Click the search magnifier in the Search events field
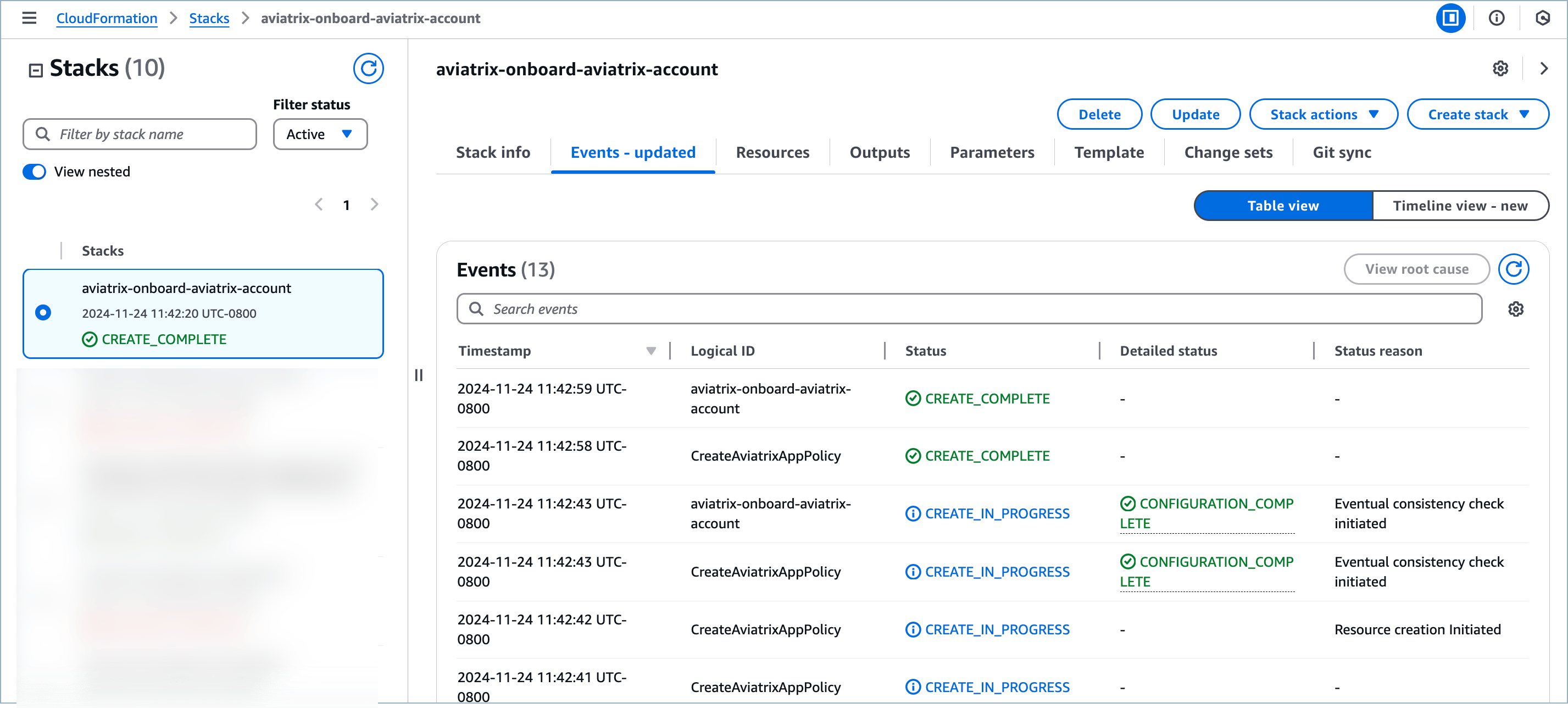 (477, 309)
